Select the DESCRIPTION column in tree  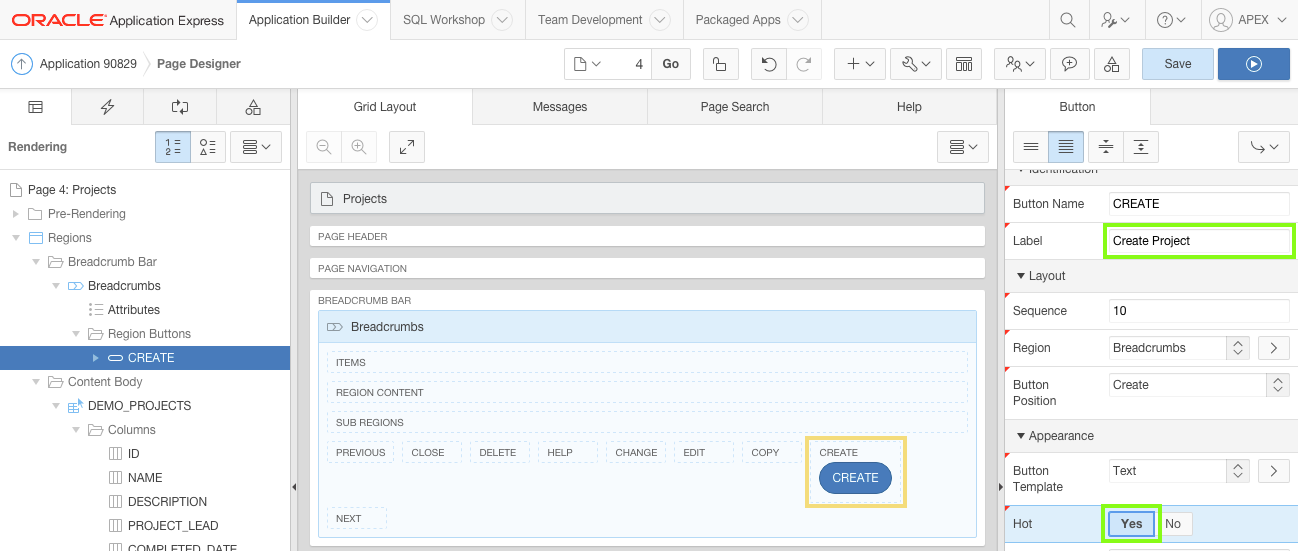pyautogui.click(x=167, y=502)
